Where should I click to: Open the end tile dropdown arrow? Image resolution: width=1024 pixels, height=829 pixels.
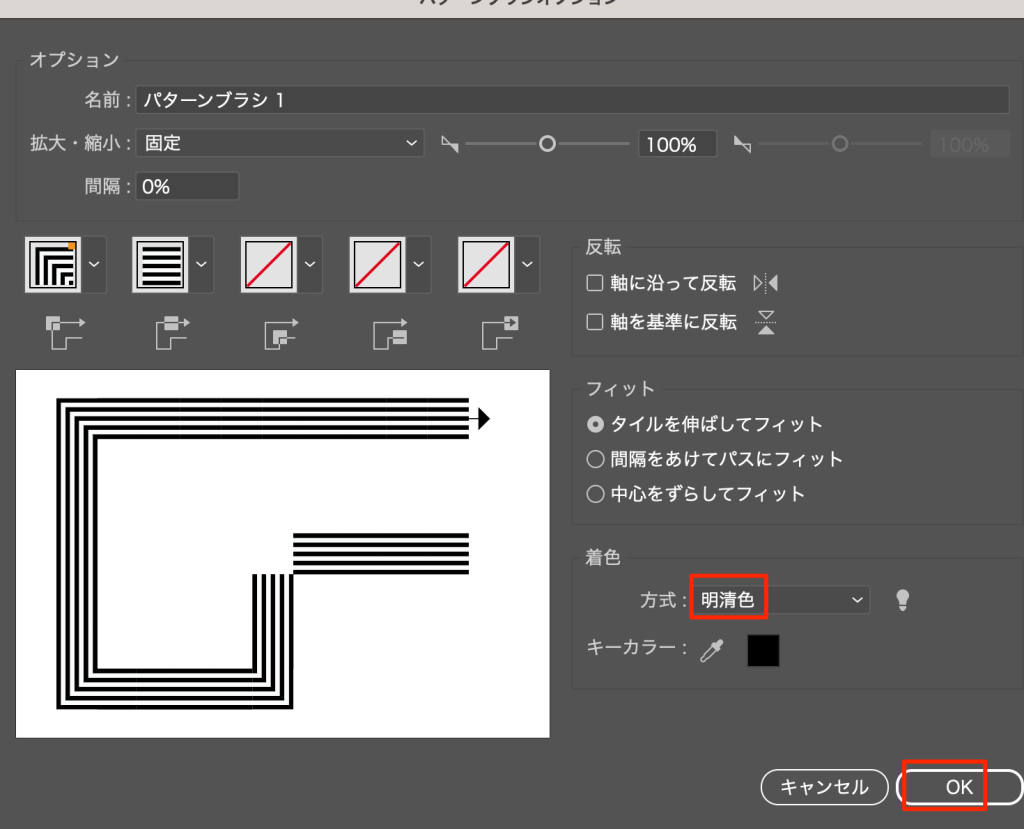[x=528, y=265]
